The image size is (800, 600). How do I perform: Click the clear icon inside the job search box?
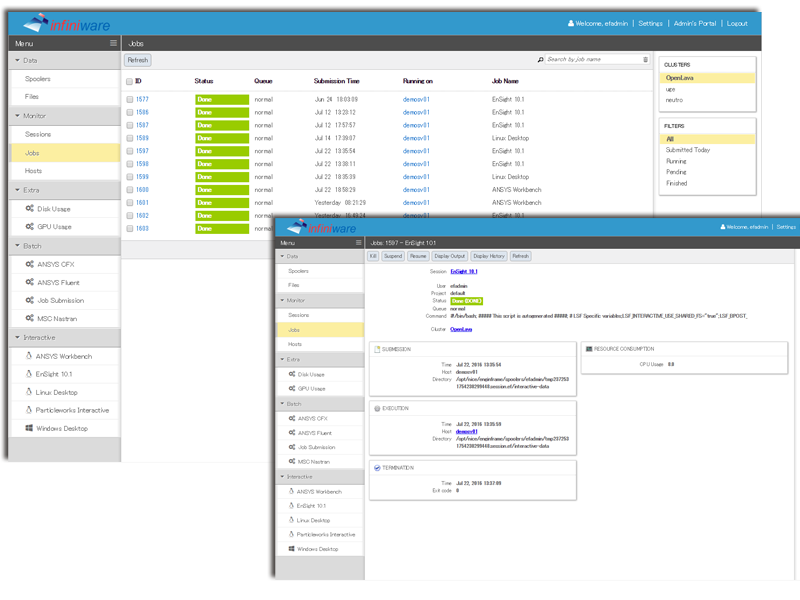645,60
